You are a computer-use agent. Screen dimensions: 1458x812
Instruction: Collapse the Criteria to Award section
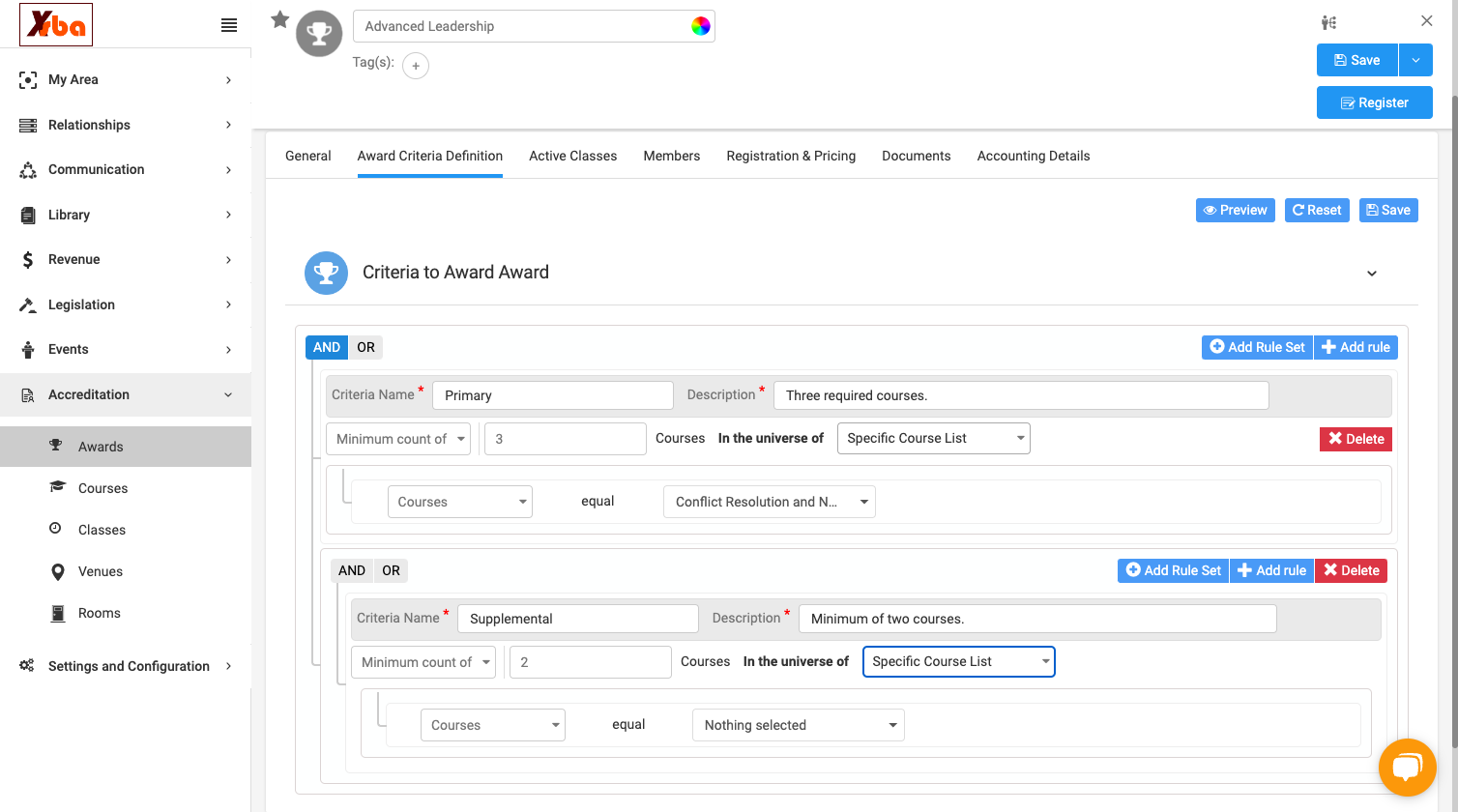point(1372,274)
